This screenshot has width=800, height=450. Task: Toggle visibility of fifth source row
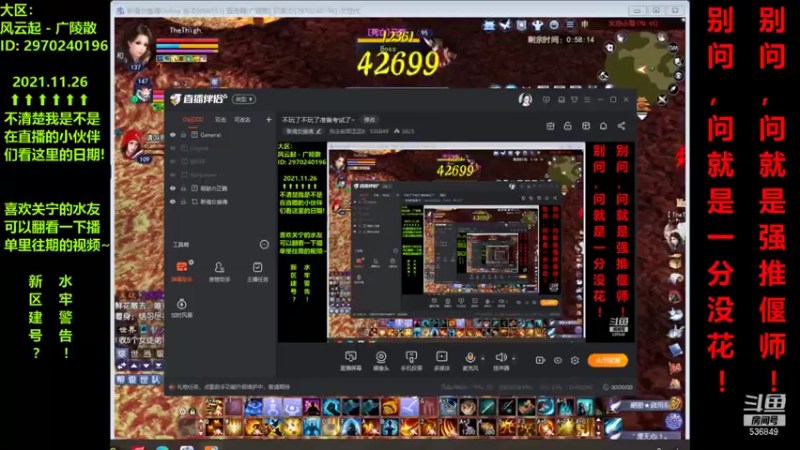coord(173,188)
